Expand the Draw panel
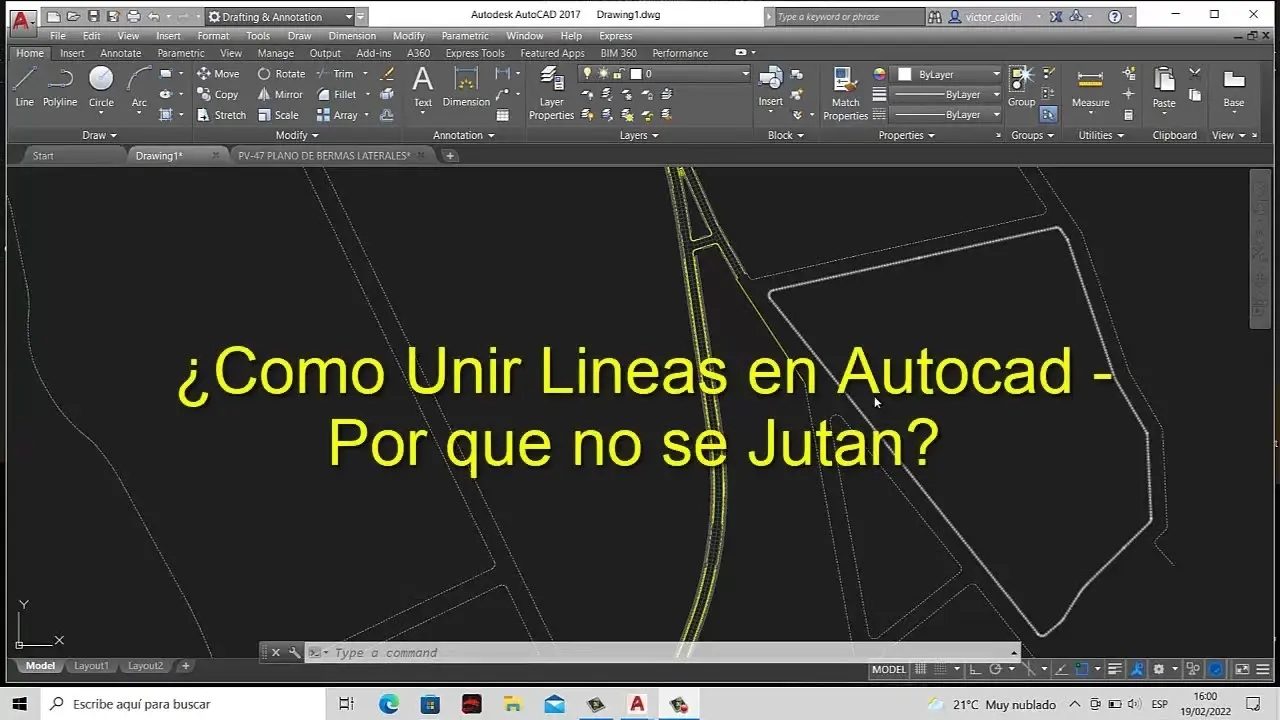The image size is (1280, 720). pyautogui.click(x=99, y=135)
